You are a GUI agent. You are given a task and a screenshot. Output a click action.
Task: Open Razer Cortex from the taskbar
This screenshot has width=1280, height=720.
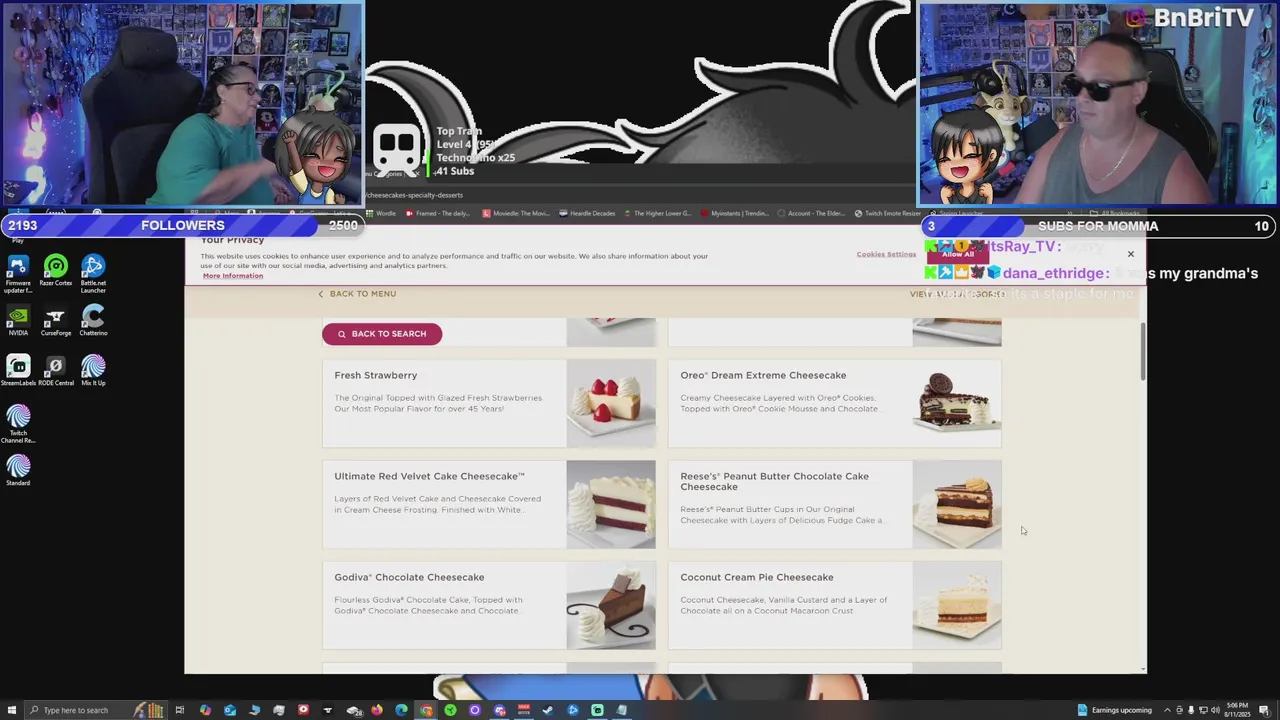[x=451, y=710]
